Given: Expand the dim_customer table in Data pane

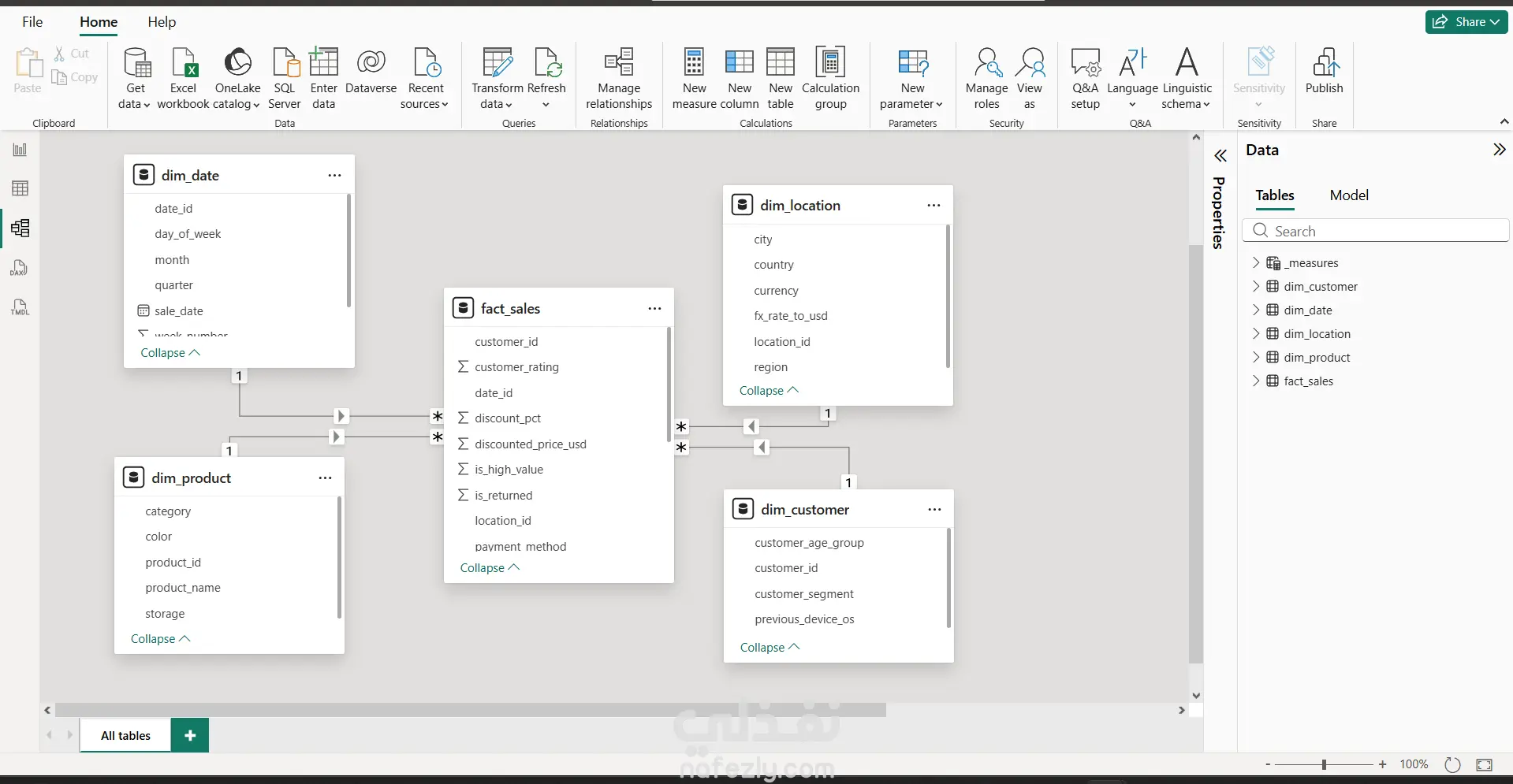Looking at the screenshot, I should coord(1256,286).
